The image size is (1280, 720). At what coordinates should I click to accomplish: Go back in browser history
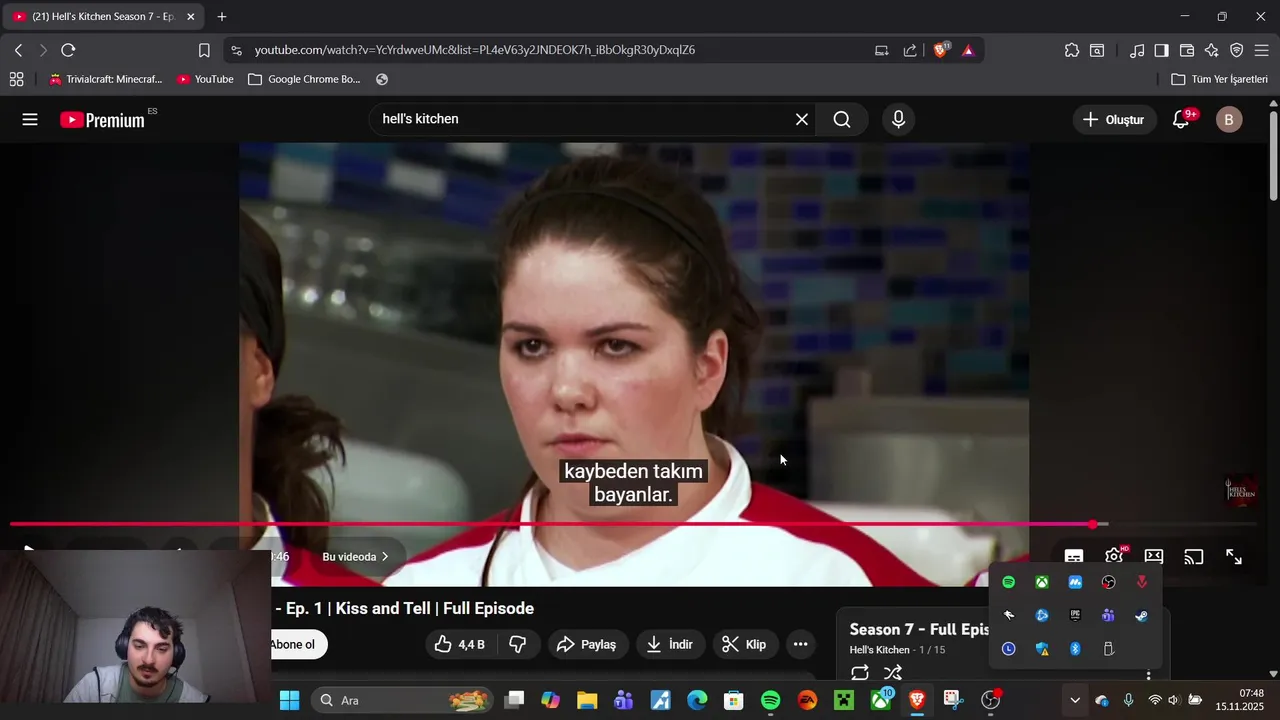point(18,50)
